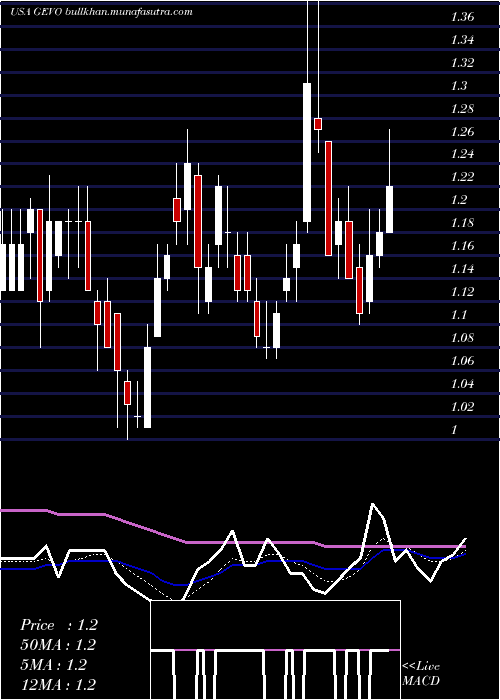
Task: Click the 1.02 price axis label
Action: click(x=462, y=407)
